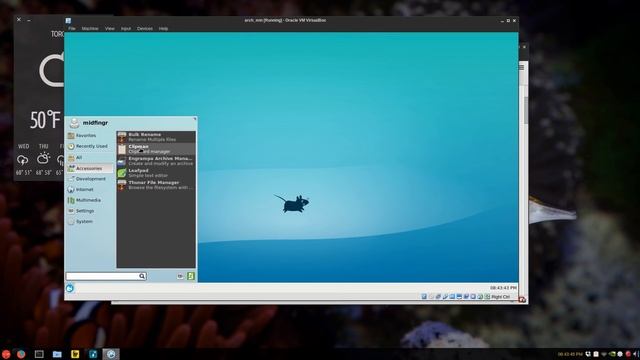Click the 50°F temperature in weather widget
This screenshot has height=360, width=640.
click(45, 120)
